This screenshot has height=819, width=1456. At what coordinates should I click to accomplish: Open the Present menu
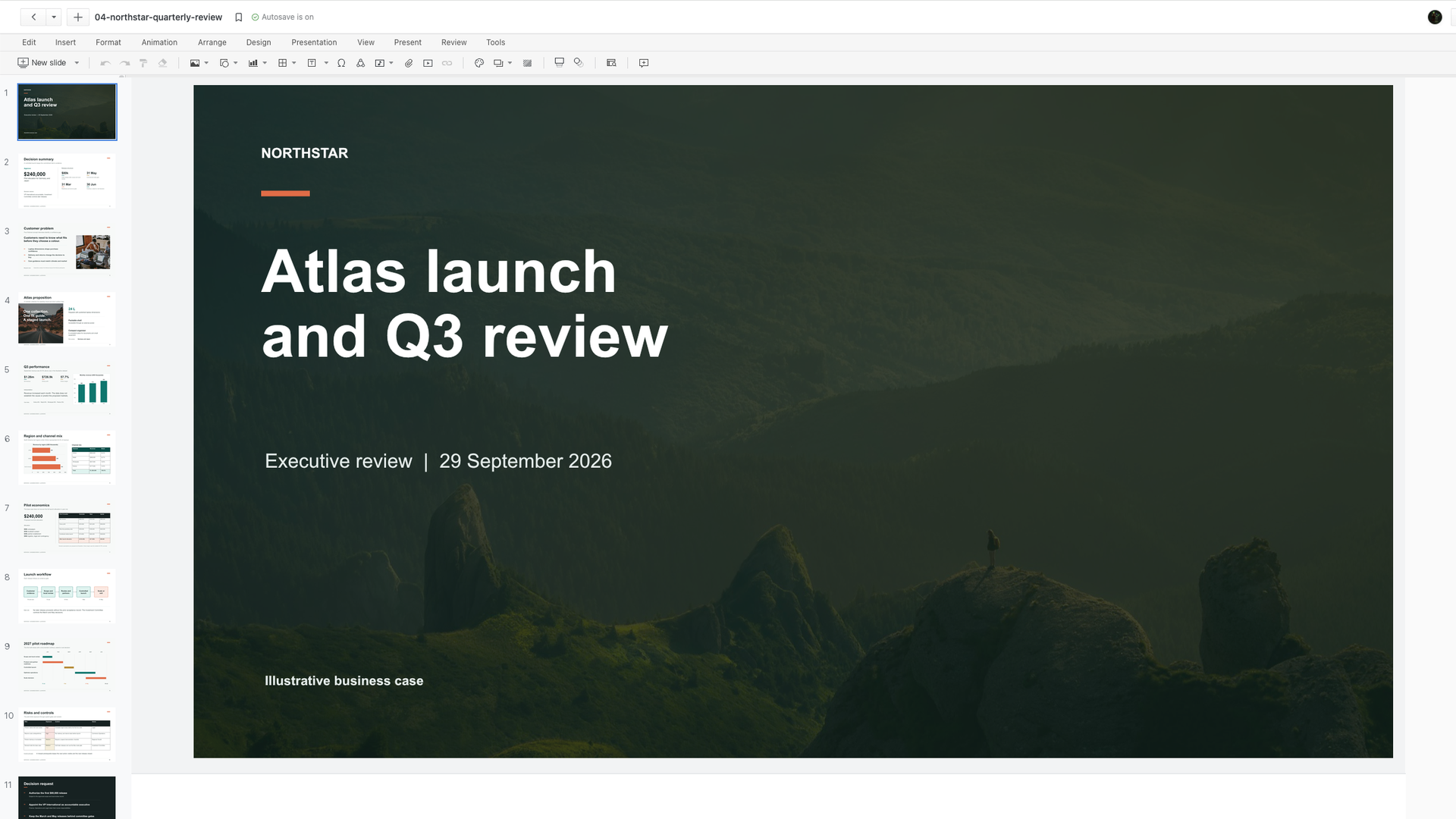pyautogui.click(x=408, y=42)
